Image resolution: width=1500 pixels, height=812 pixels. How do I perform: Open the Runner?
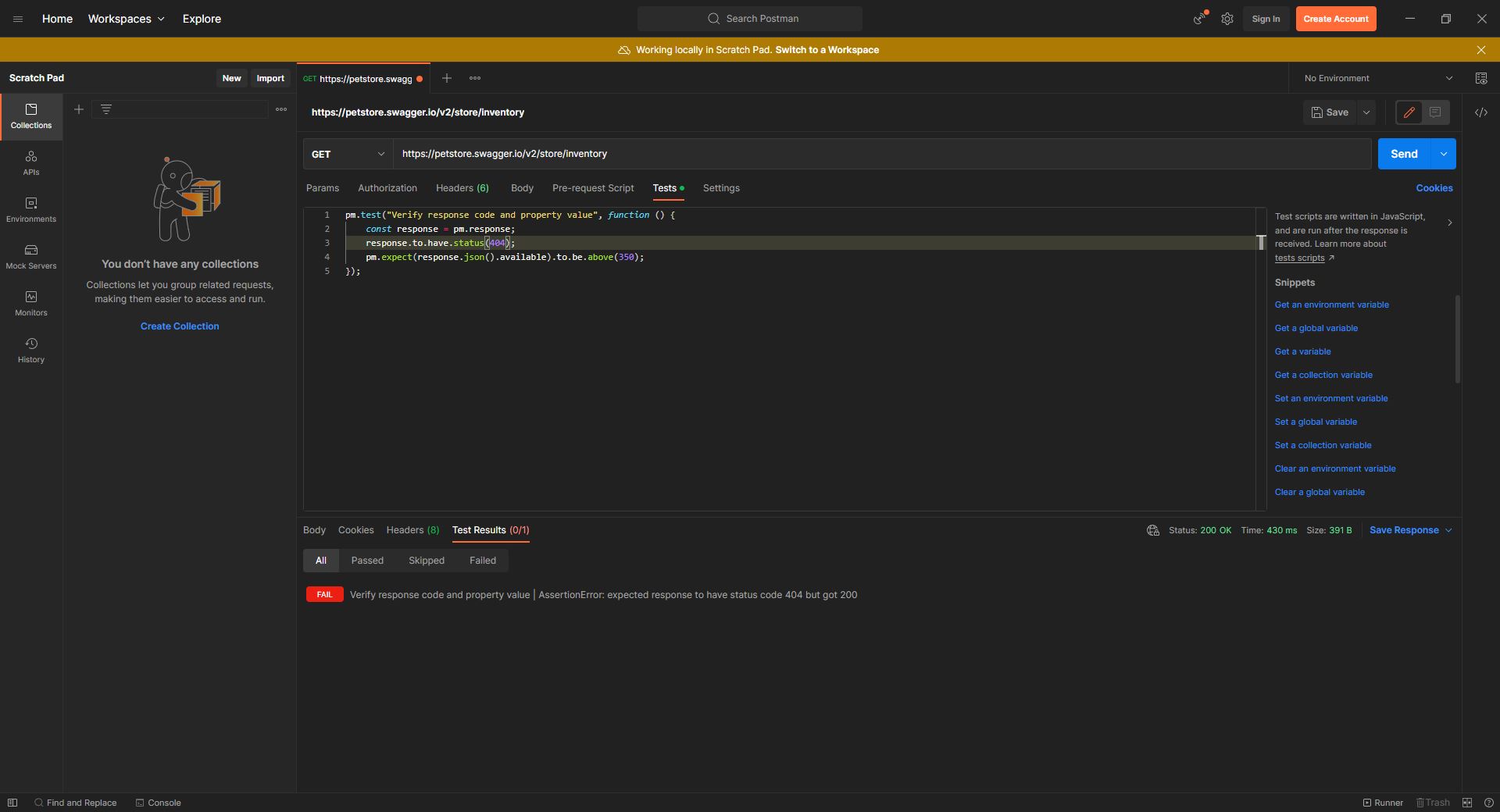pyautogui.click(x=1383, y=803)
